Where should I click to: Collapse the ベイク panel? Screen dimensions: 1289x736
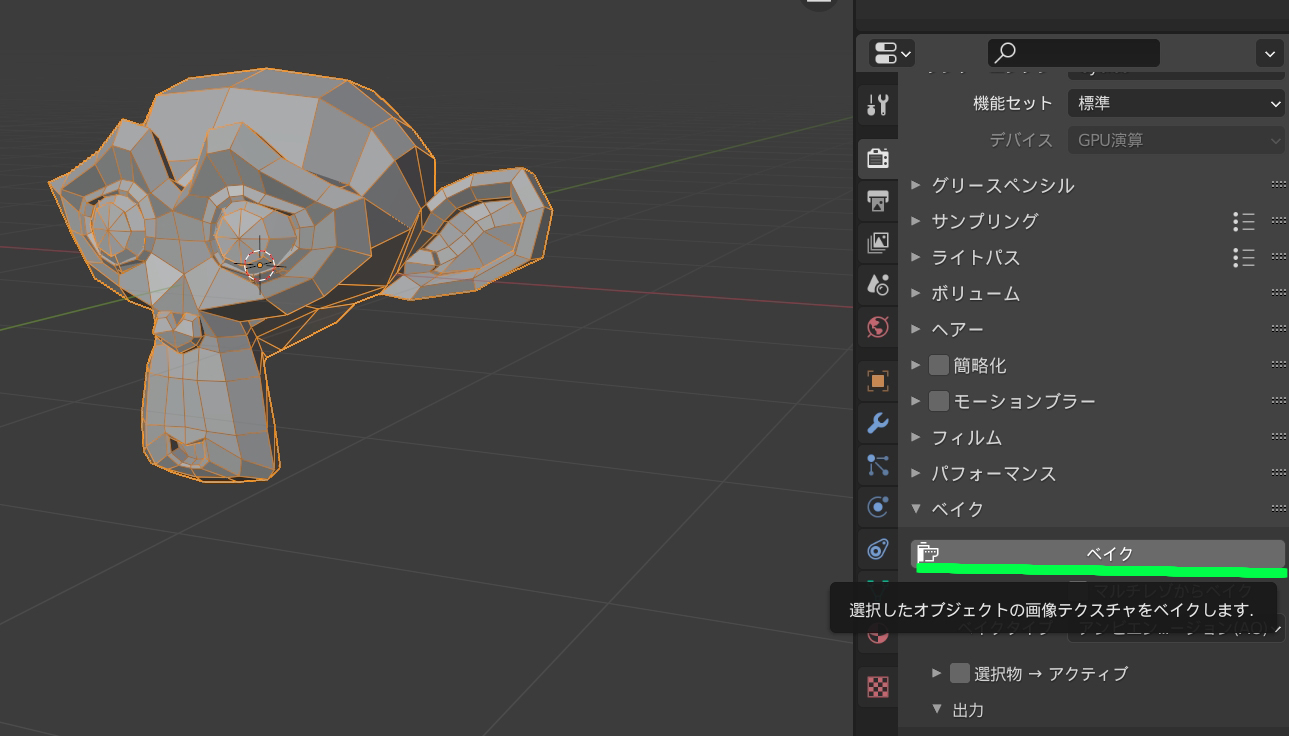click(915, 509)
